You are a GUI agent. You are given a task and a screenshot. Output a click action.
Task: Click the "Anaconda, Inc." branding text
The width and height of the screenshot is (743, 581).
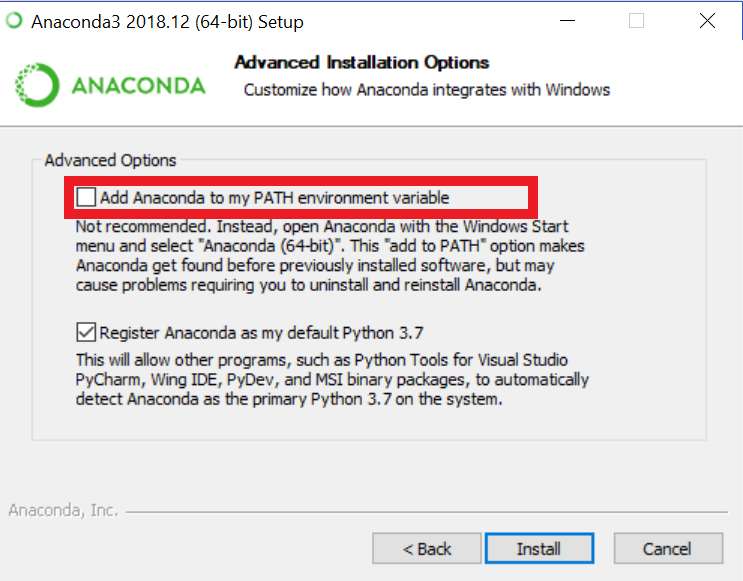pyautogui.click(x=63, y=510)
